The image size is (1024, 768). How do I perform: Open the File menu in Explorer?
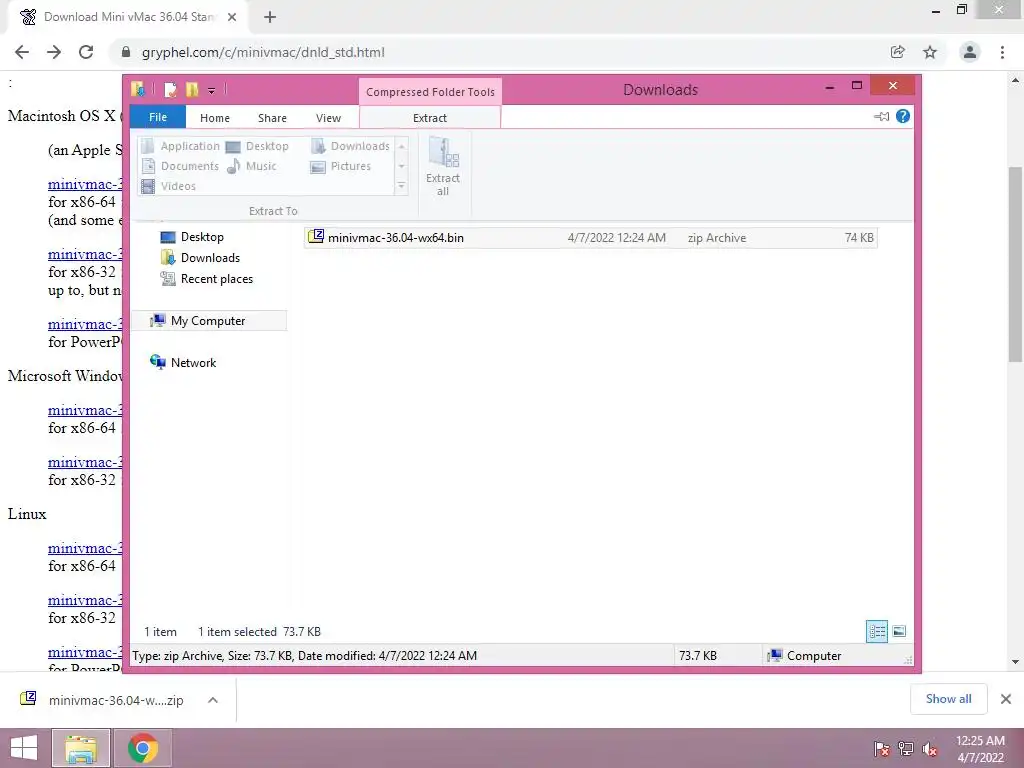[x=158, y=118]
